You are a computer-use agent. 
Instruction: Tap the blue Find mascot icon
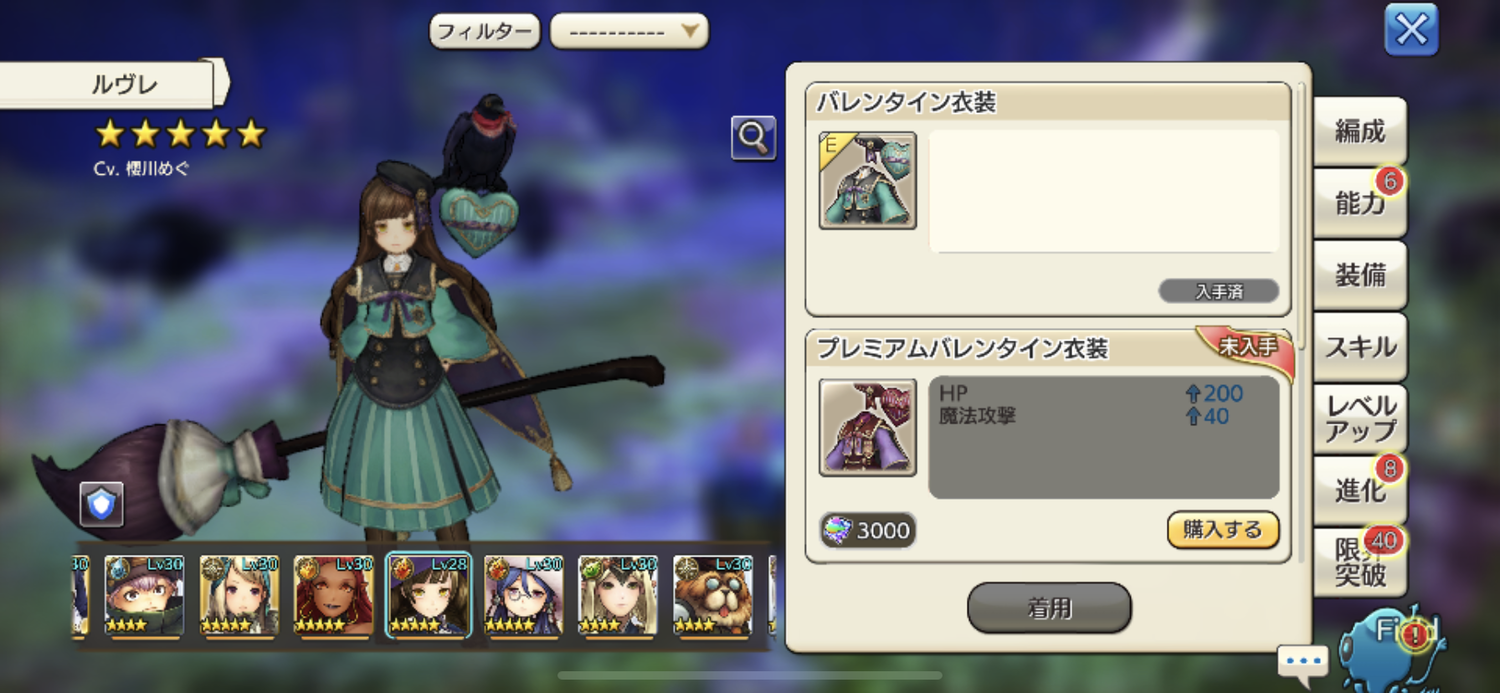pyautogui.click(x=1390, y=645)
